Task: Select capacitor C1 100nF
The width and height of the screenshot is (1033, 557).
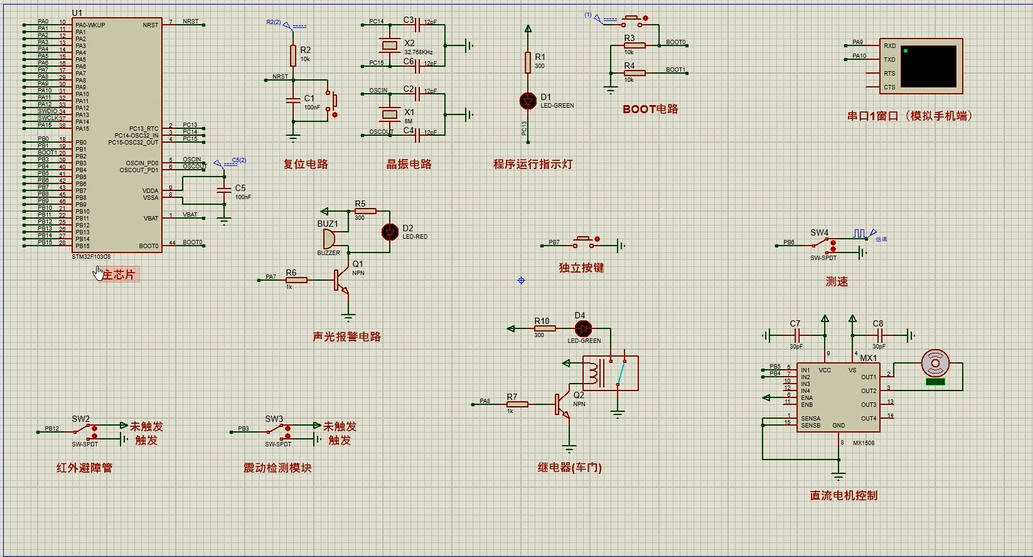Action: pyautogui.click(x=293, y=100)
